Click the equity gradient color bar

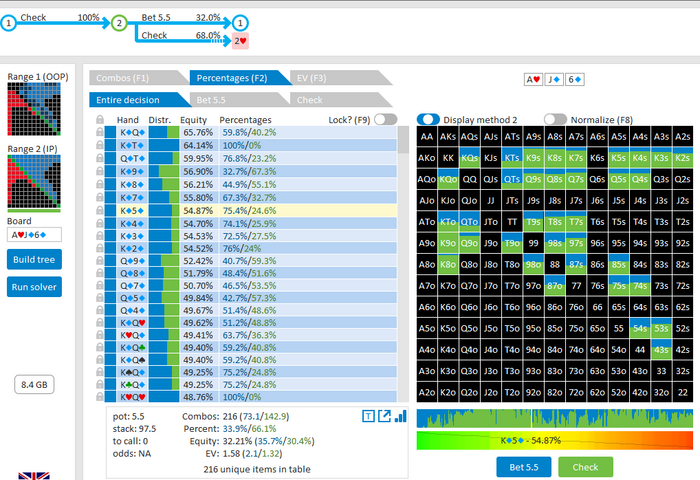554,440
